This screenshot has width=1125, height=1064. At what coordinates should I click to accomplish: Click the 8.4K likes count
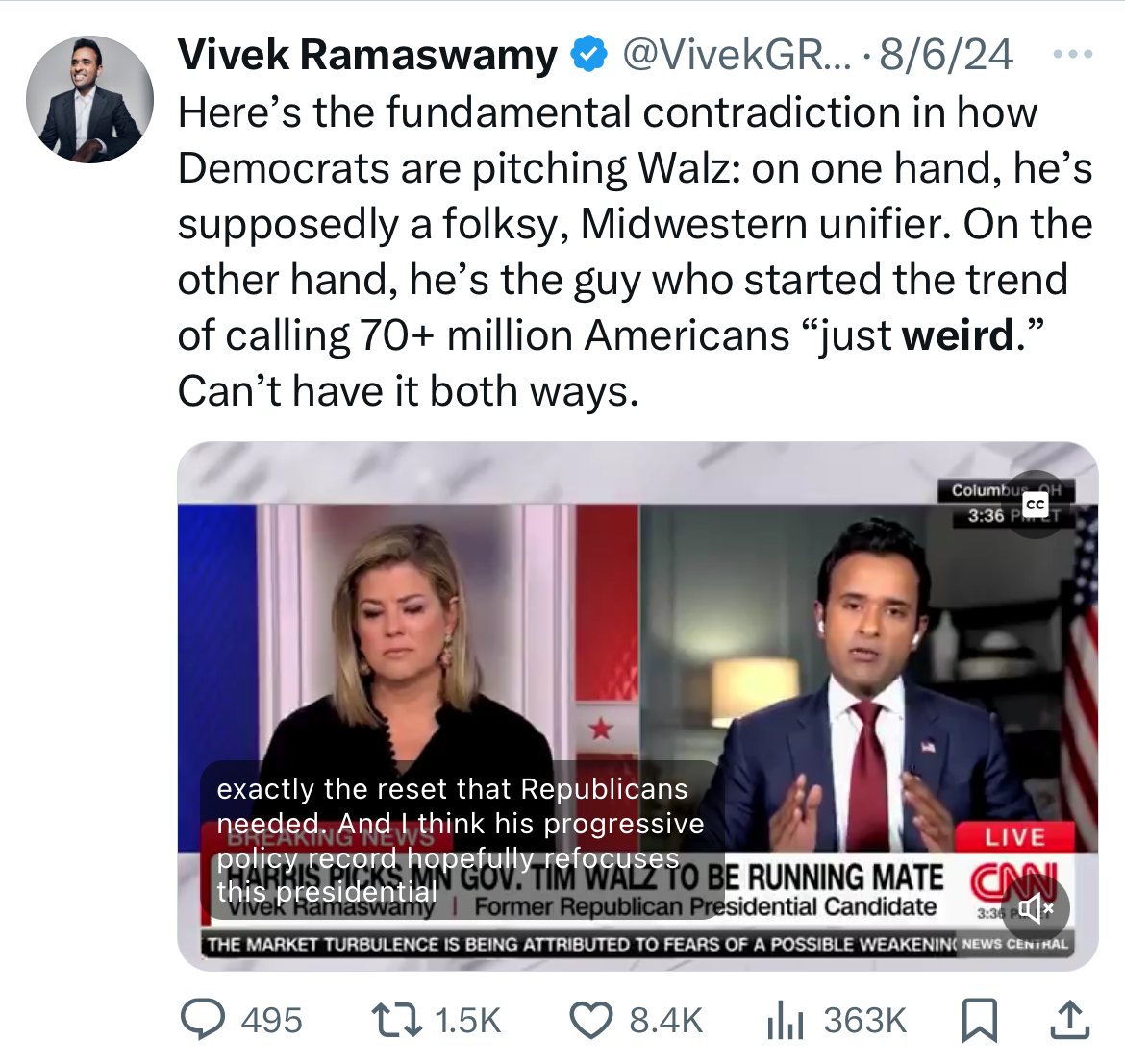tap(666, 1020)
